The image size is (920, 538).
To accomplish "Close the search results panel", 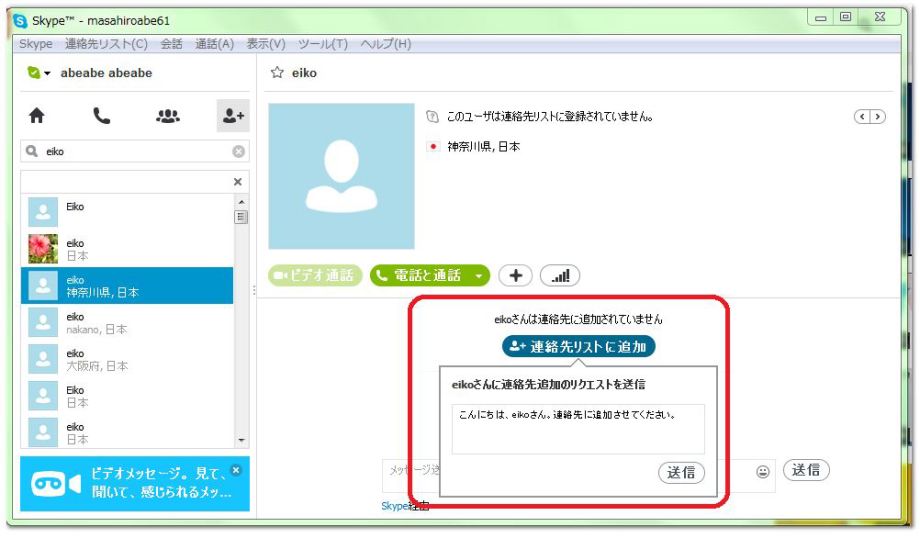I will point(238,182).
